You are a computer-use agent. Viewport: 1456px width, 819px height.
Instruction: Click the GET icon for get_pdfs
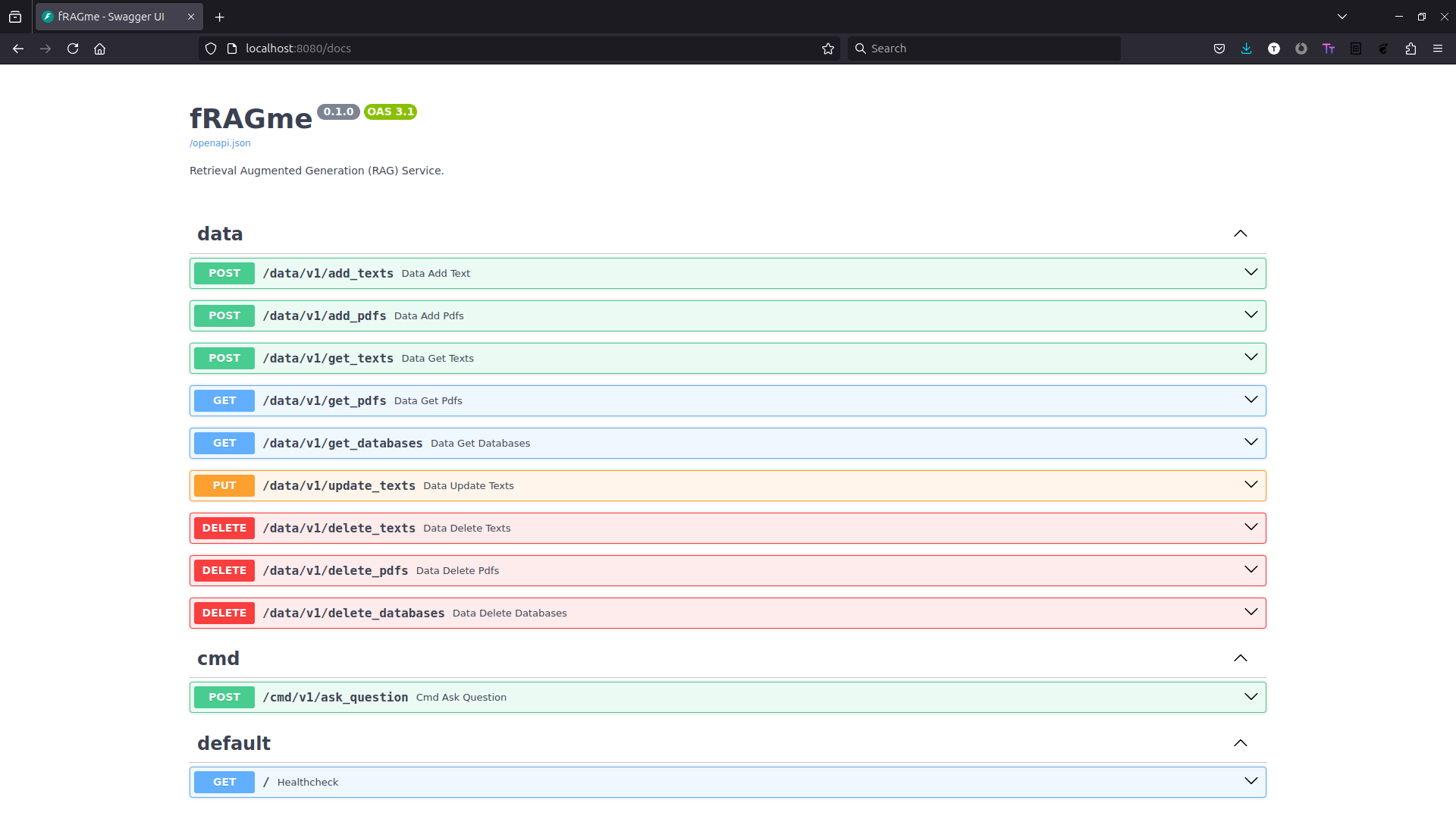point(224,400)
